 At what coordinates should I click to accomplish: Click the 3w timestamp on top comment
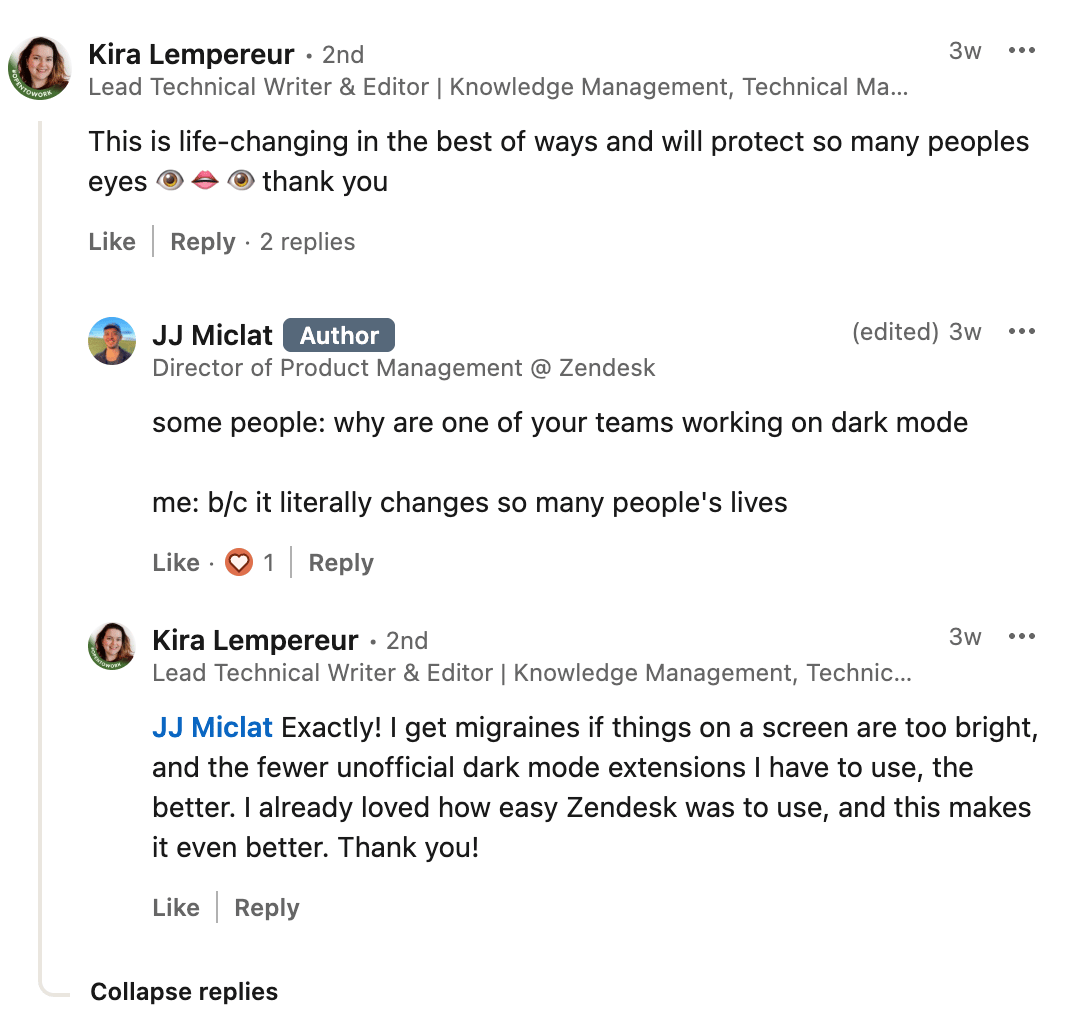click(964, 51)
